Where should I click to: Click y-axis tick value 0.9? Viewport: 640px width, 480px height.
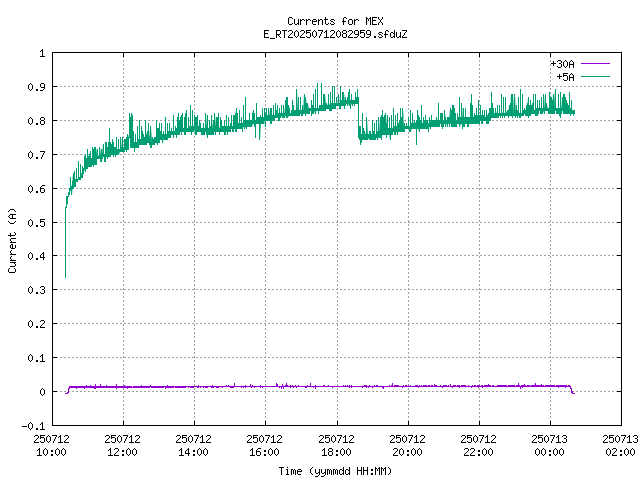pos(36,87)
